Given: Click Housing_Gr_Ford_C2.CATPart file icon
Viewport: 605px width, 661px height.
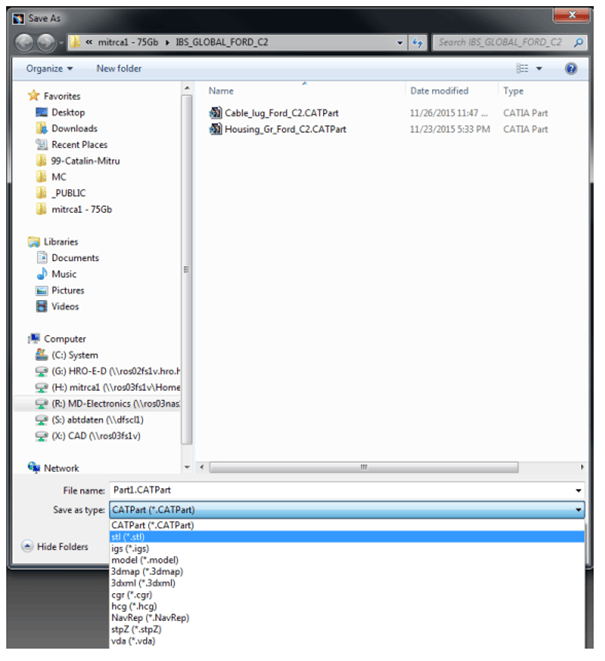Looking at the screenshot, I should tap(215, 129).
